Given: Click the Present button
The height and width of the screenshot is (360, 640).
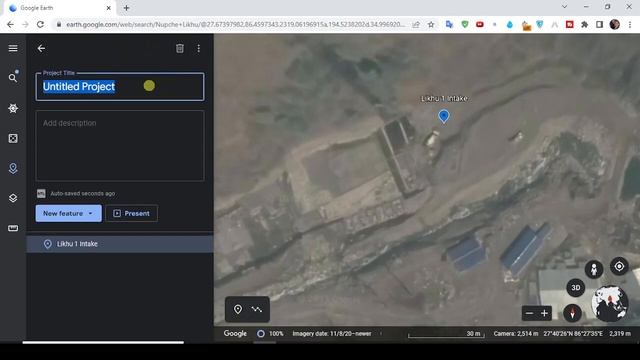Looking at the screenshot, I should 131,213.
